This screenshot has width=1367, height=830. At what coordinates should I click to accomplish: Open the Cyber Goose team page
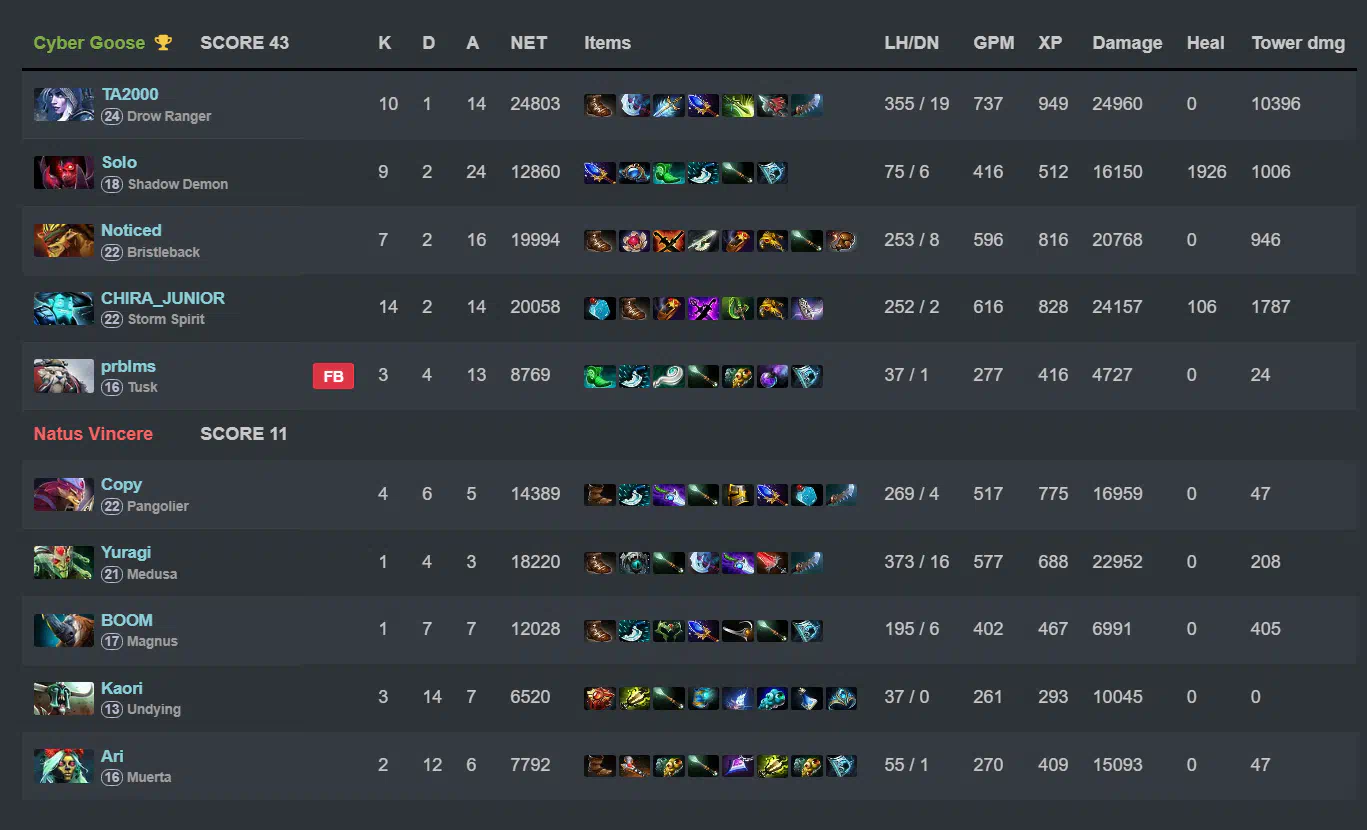click(x=89, y=43)
